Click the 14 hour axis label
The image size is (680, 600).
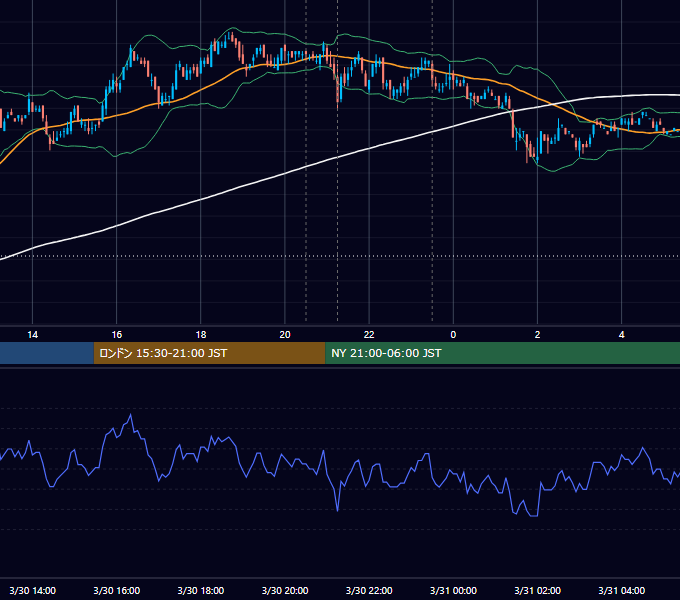point(33,335)
